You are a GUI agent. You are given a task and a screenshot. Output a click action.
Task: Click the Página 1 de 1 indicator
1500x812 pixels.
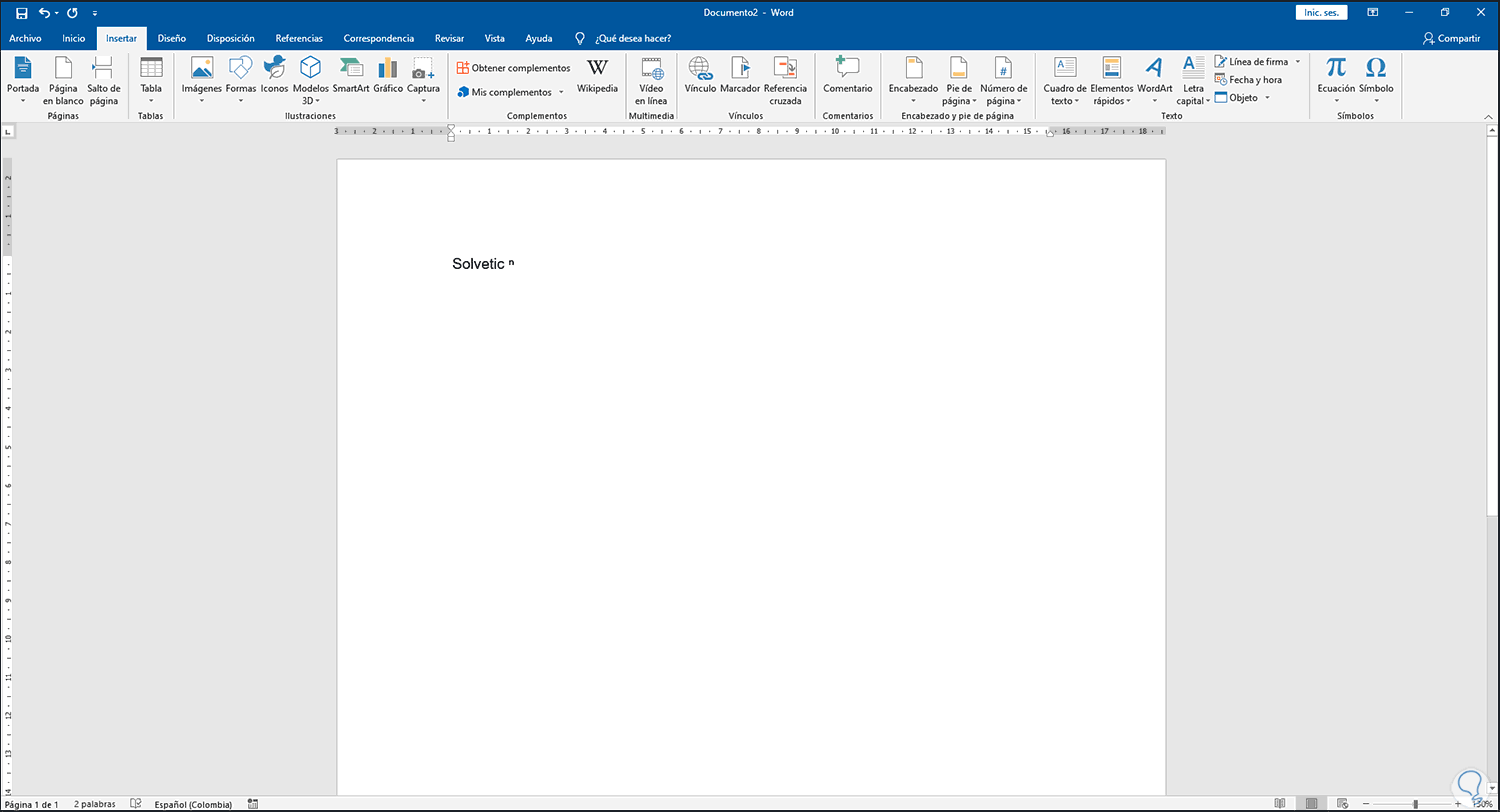click(32, 804)
